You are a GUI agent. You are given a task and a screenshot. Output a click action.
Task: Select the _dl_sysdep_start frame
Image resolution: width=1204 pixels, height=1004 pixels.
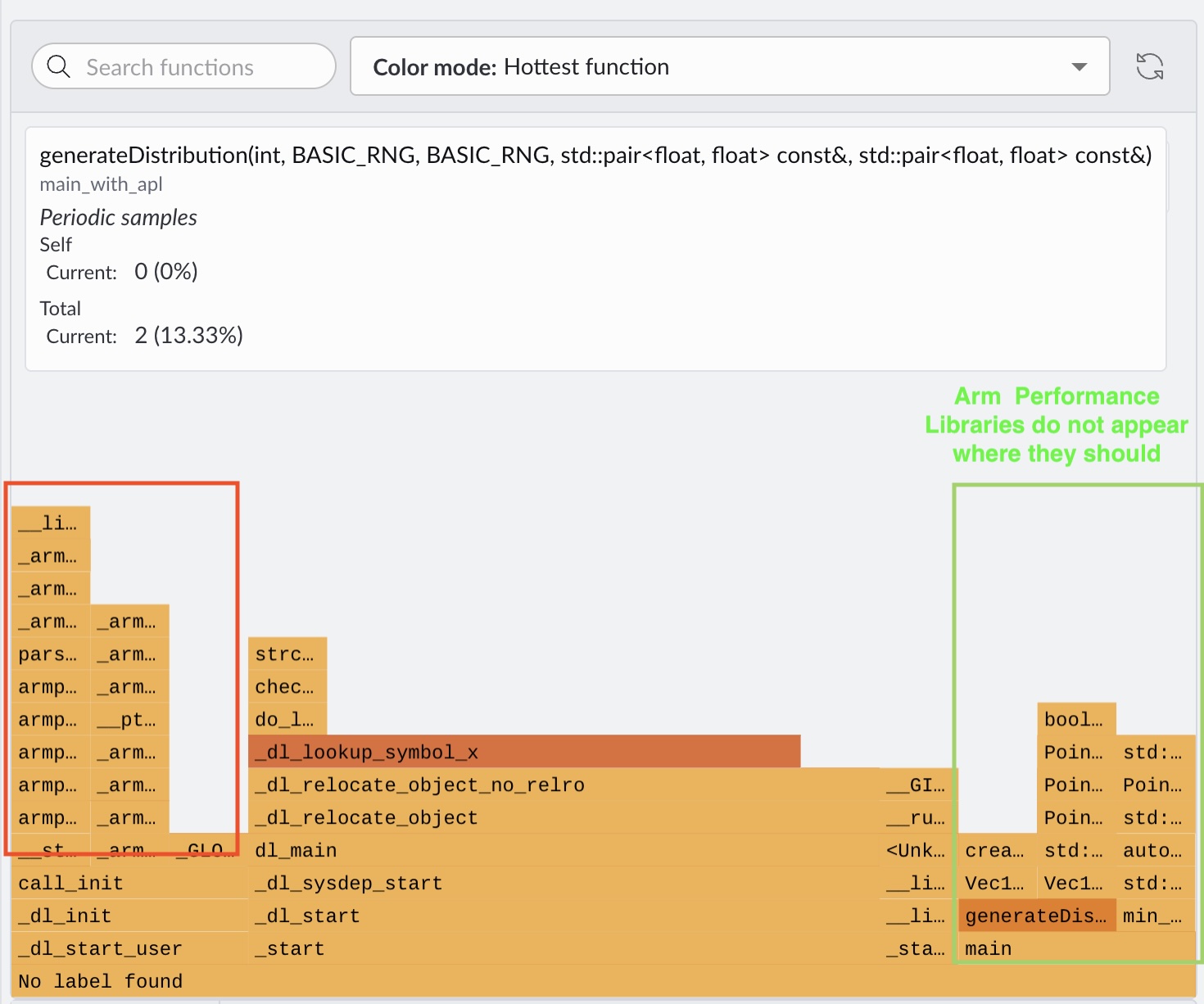point(524,882)
